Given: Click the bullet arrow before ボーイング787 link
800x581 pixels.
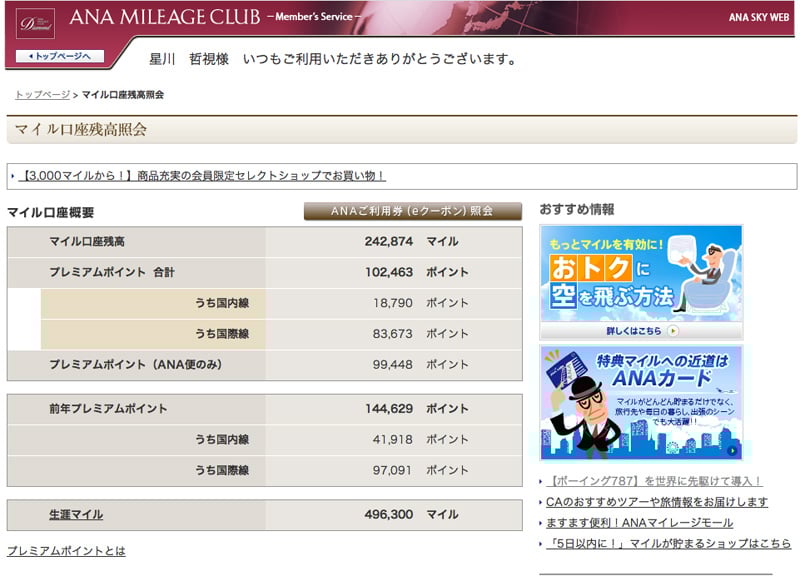Looking at the screenshot, I should pos(542,482).
